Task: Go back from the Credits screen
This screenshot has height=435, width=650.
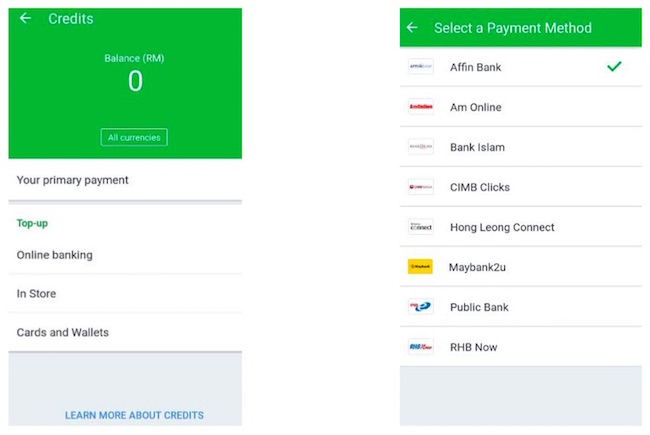Action: click(x=25, y=18)
